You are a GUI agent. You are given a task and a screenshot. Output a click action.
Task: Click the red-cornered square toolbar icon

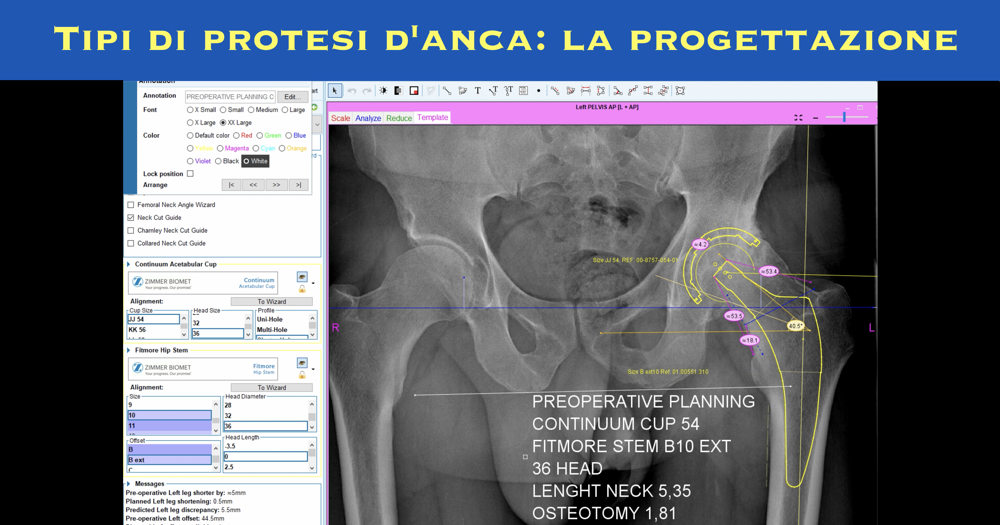(414, 91)
